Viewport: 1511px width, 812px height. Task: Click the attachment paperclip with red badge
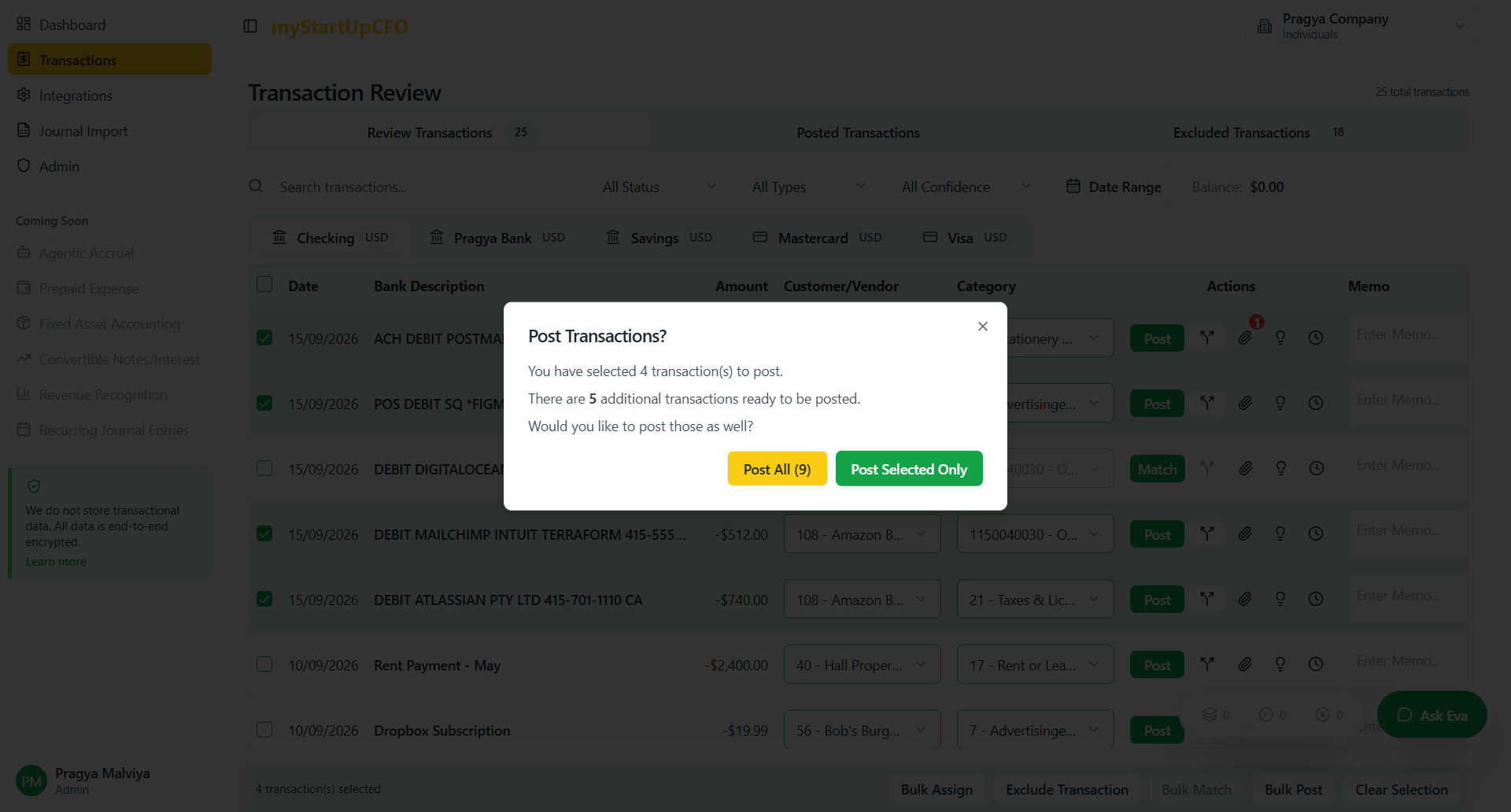[1245, 337]
